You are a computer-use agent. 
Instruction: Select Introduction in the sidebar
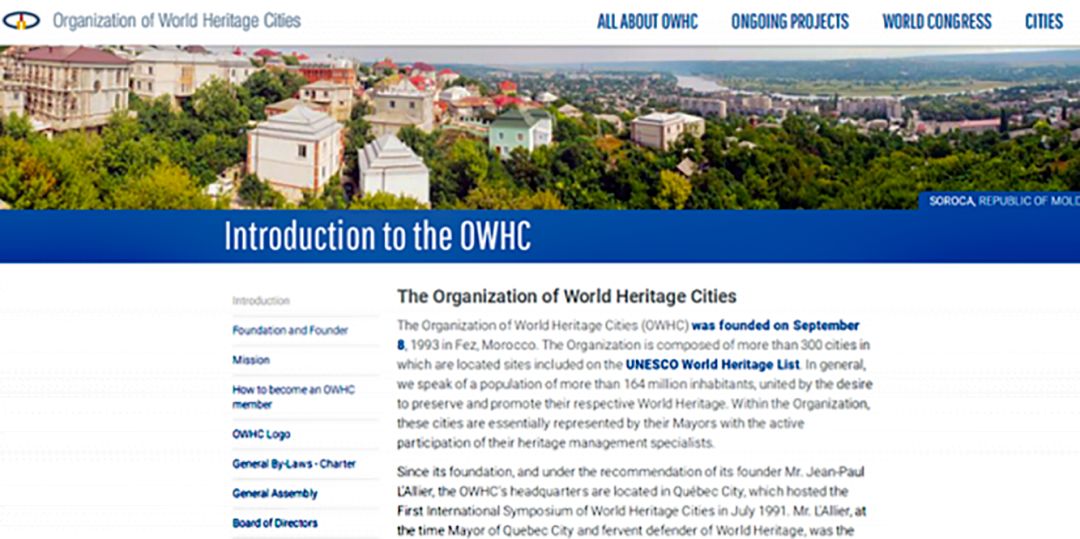pos(261,301)
